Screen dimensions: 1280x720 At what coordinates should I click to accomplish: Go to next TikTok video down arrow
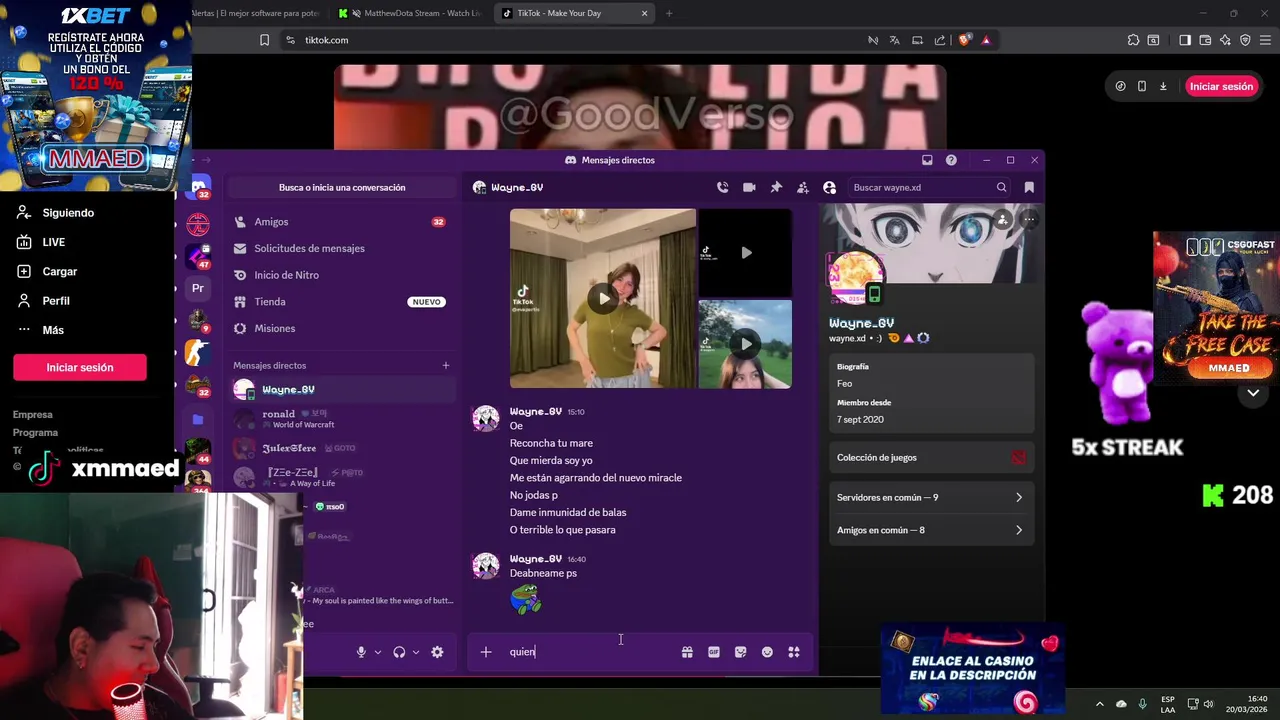(x=1253, y=393)
